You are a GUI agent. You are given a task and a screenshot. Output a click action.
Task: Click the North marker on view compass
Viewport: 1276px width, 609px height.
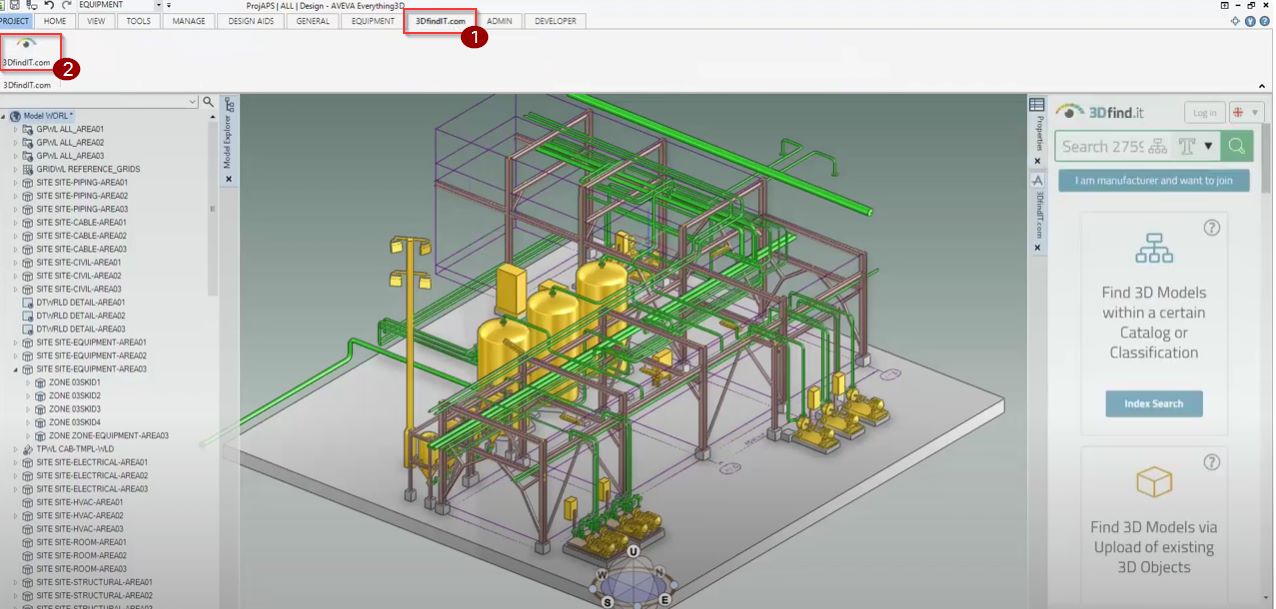[660, 572]
